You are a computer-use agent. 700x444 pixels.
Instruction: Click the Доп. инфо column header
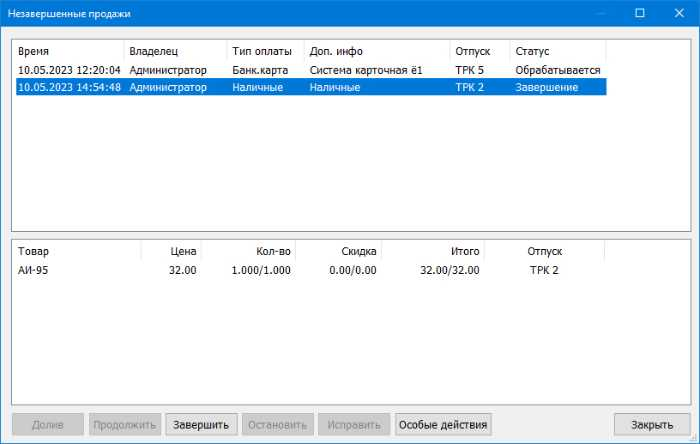376,51
